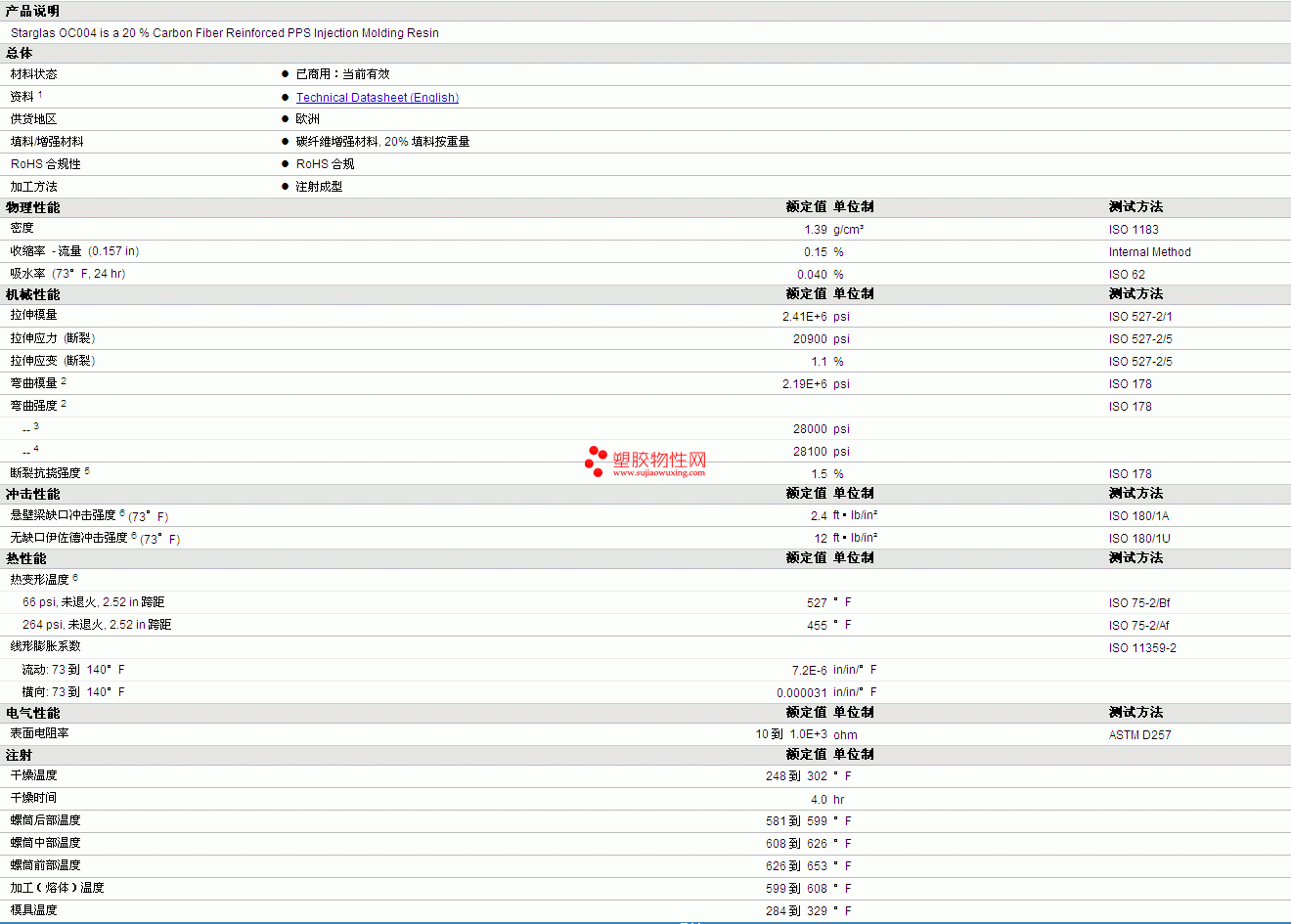Select the ASTM D257 test method
Screen dimensions: 1291x924
click(x=1140, y=735)
